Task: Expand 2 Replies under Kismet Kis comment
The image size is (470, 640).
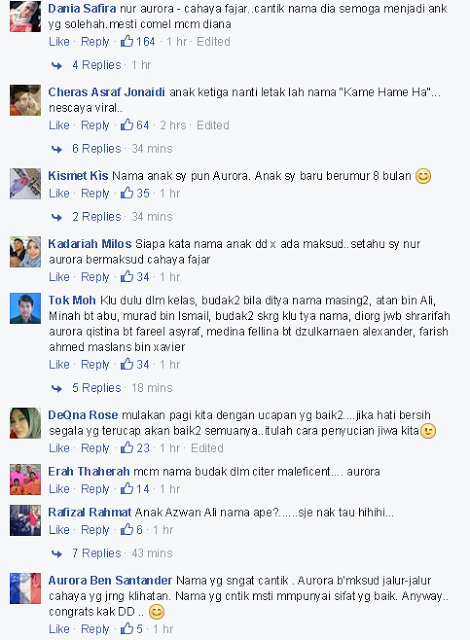Action: [97, 217]
